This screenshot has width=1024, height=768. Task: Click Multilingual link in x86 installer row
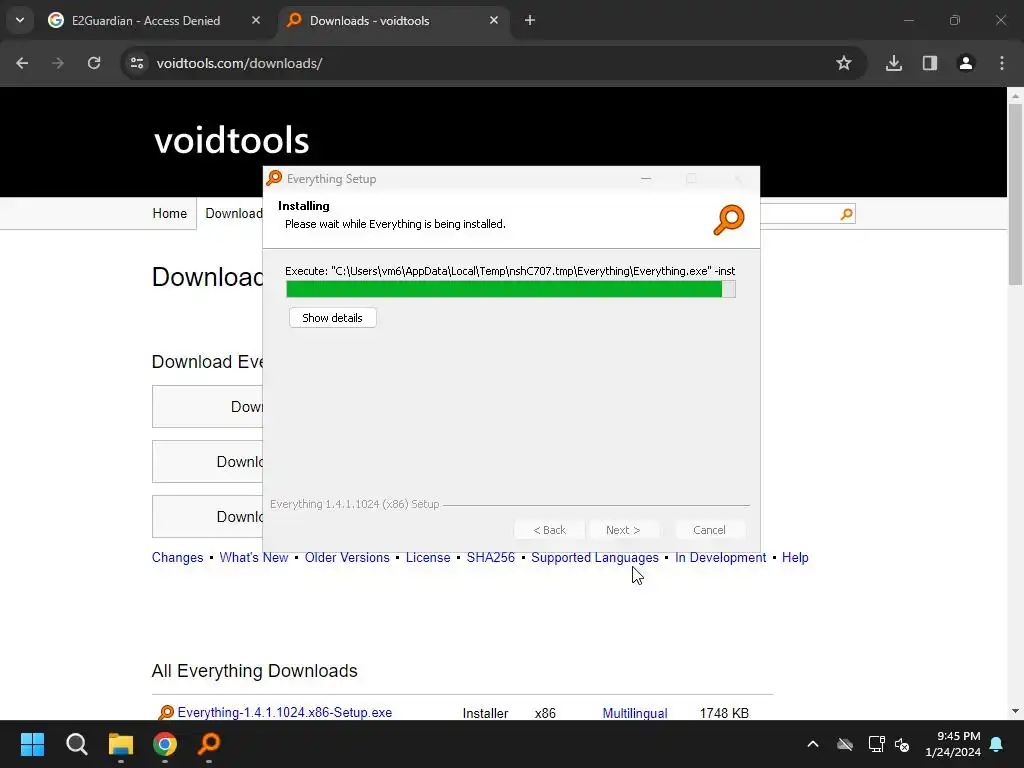click(x=635, y=713)
